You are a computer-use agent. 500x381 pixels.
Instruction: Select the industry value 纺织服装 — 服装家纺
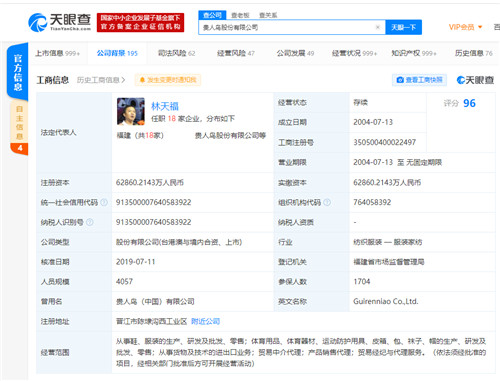[x=388, y=242]
